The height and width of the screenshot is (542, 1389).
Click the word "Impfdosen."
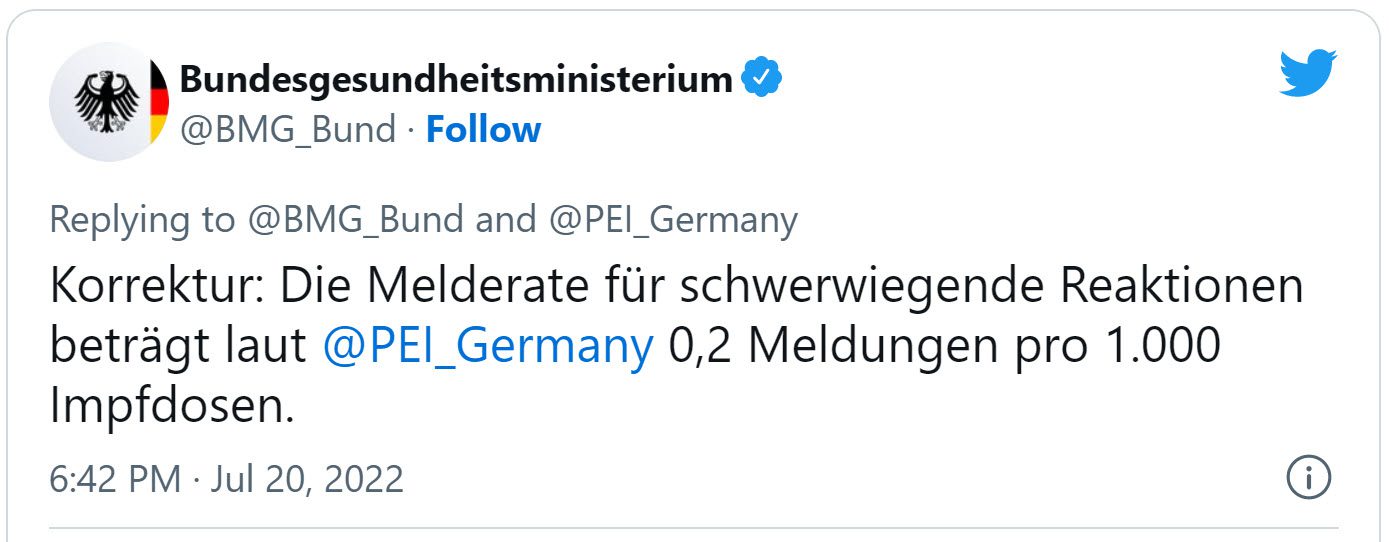(x=173, y=407)
